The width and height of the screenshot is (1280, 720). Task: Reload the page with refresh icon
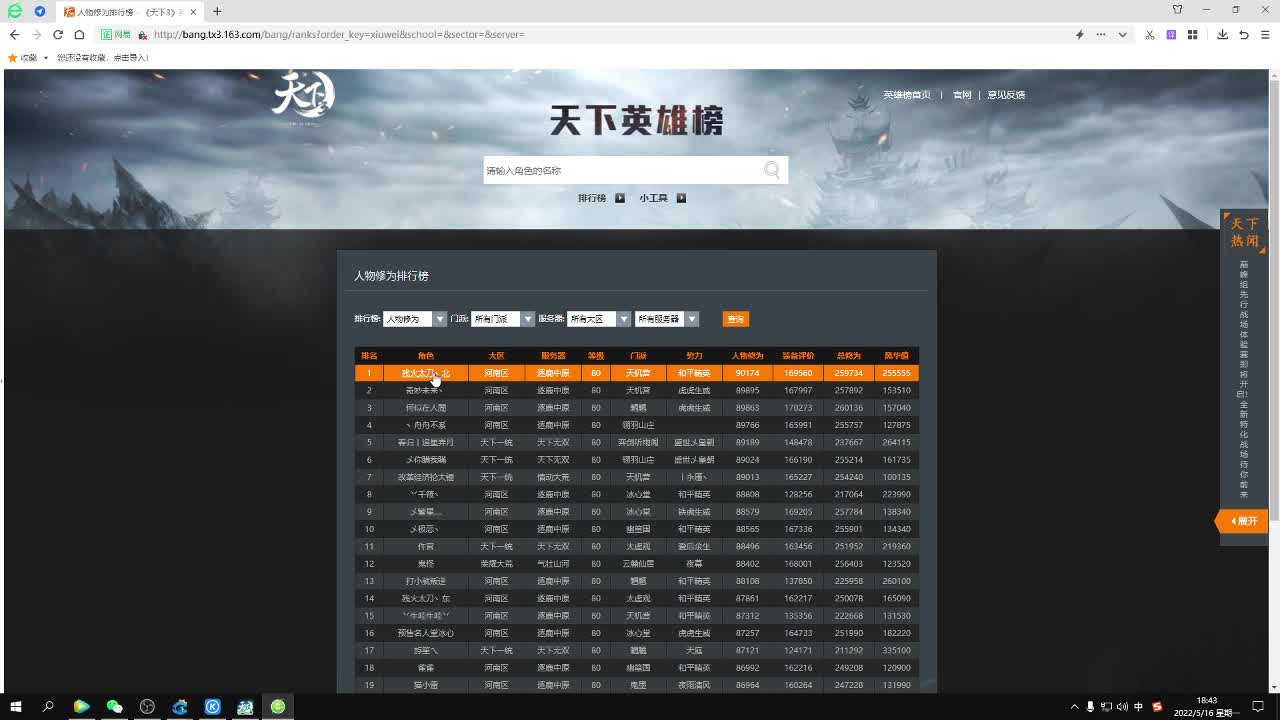(57, 34)
